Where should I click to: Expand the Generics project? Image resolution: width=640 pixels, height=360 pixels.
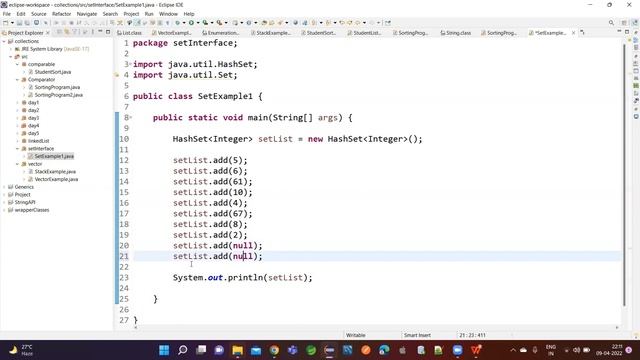coord(4,187)
